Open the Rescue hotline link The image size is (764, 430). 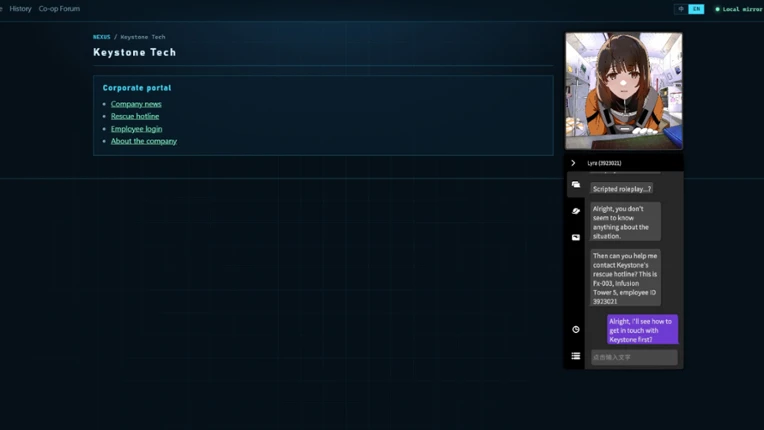coord(135,116)
